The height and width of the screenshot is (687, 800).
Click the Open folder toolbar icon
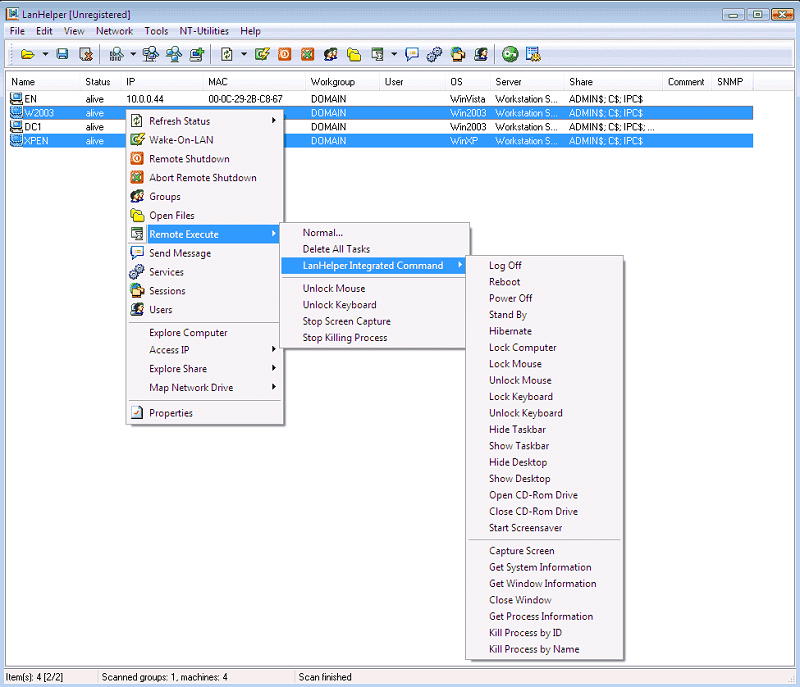(28, 54)
